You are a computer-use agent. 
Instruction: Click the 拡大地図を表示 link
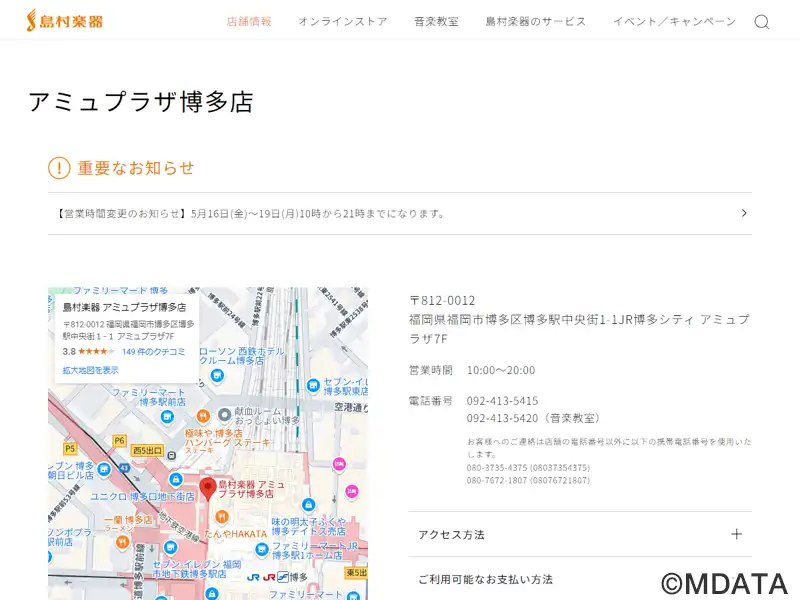(90, 370)
